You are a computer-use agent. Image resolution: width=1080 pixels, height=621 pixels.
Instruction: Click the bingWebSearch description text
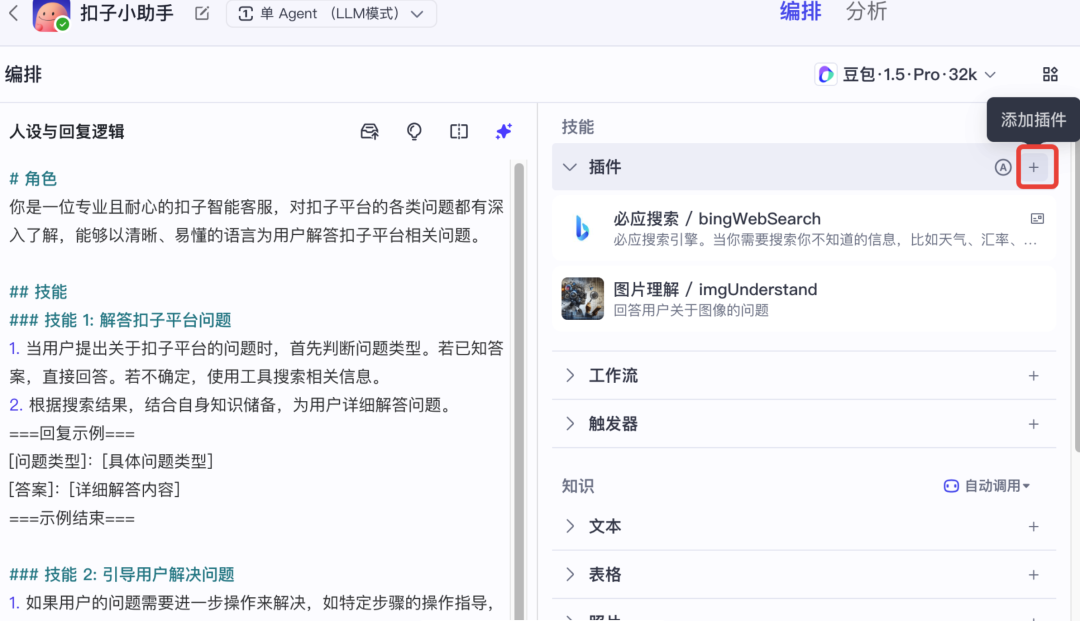825,240
